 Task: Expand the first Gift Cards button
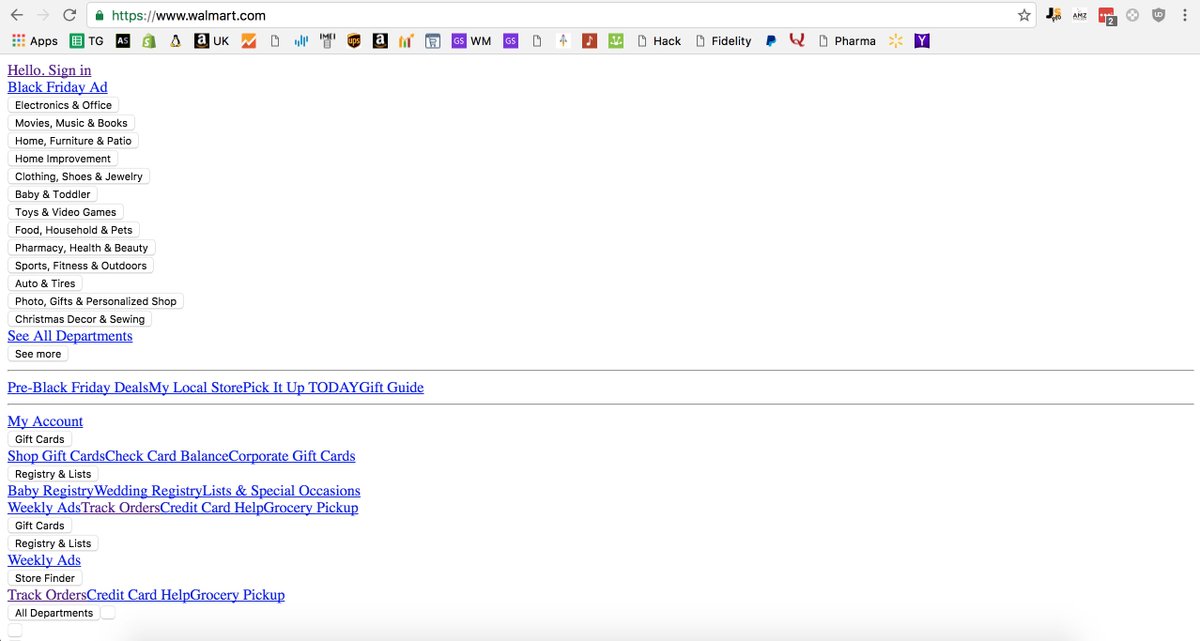tap(40, 439)
